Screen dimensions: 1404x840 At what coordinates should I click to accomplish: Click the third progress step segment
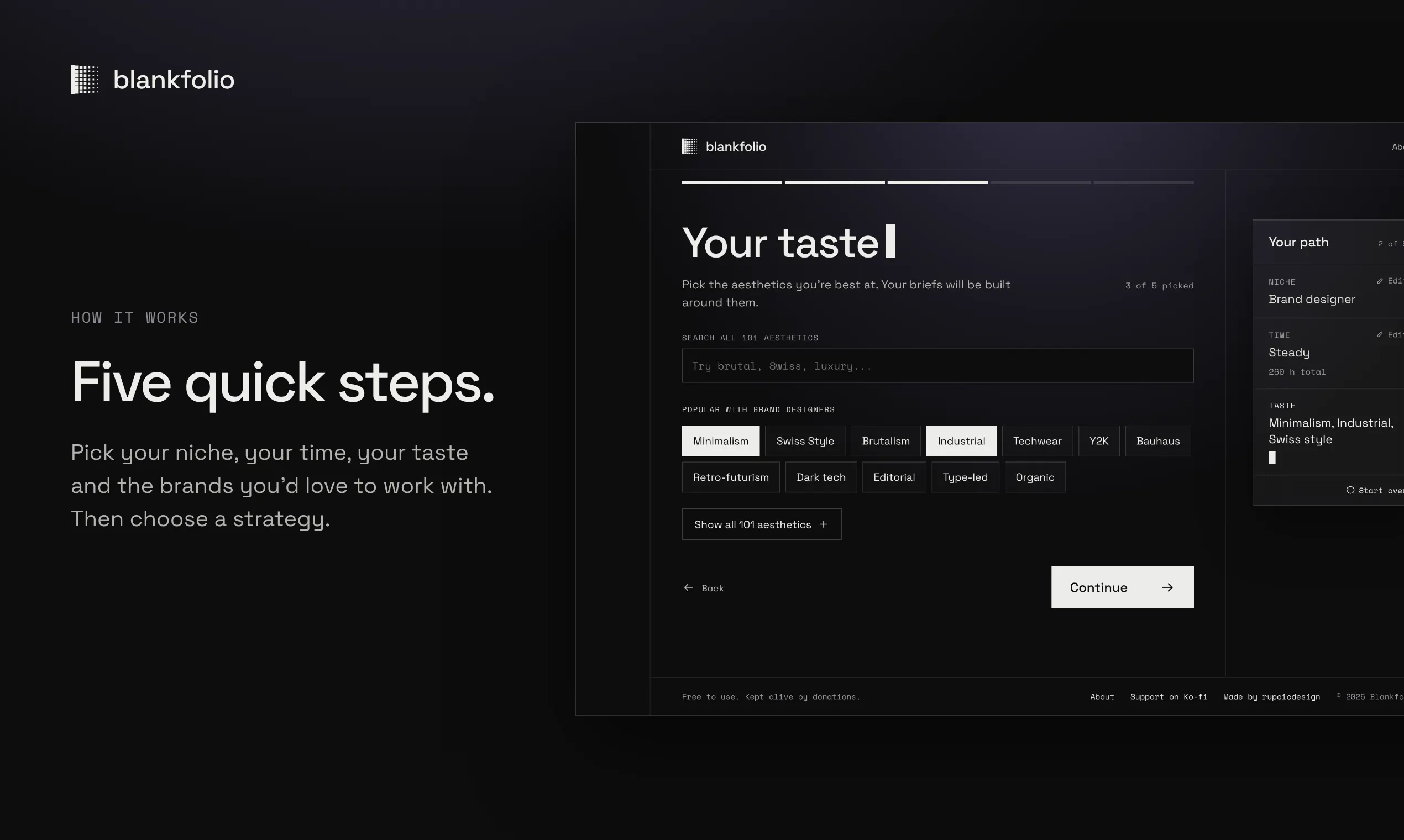coord(937,182)
